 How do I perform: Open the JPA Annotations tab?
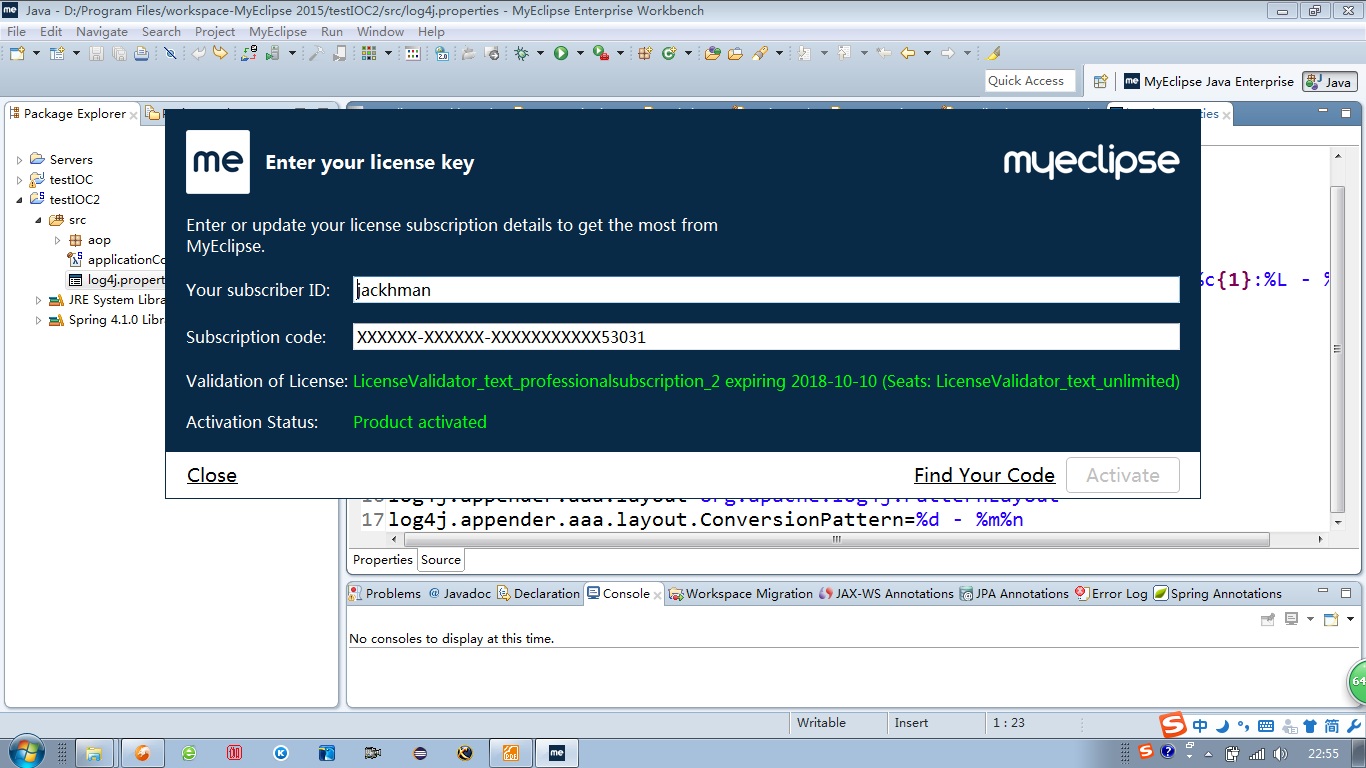click(x=1014, y=593)
